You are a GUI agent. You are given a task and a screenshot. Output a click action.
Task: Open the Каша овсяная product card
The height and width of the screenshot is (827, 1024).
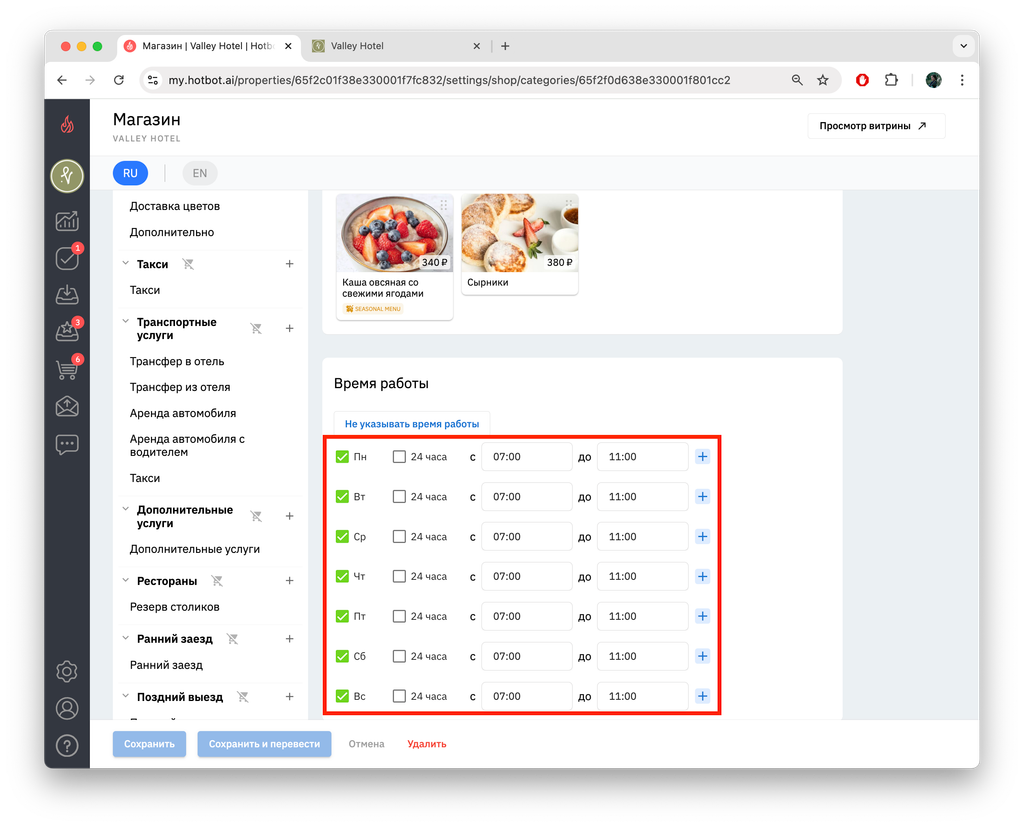394,256
